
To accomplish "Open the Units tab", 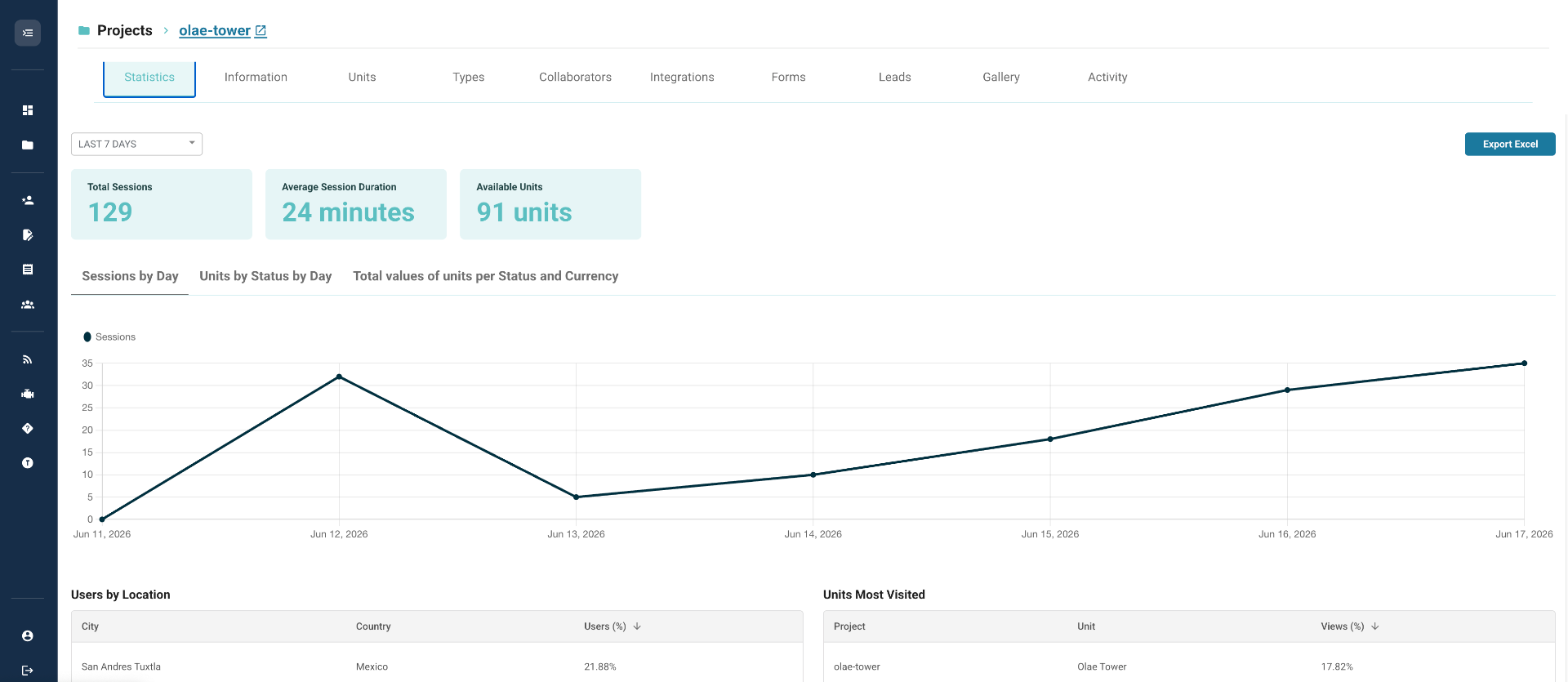I will pos(362,78).
